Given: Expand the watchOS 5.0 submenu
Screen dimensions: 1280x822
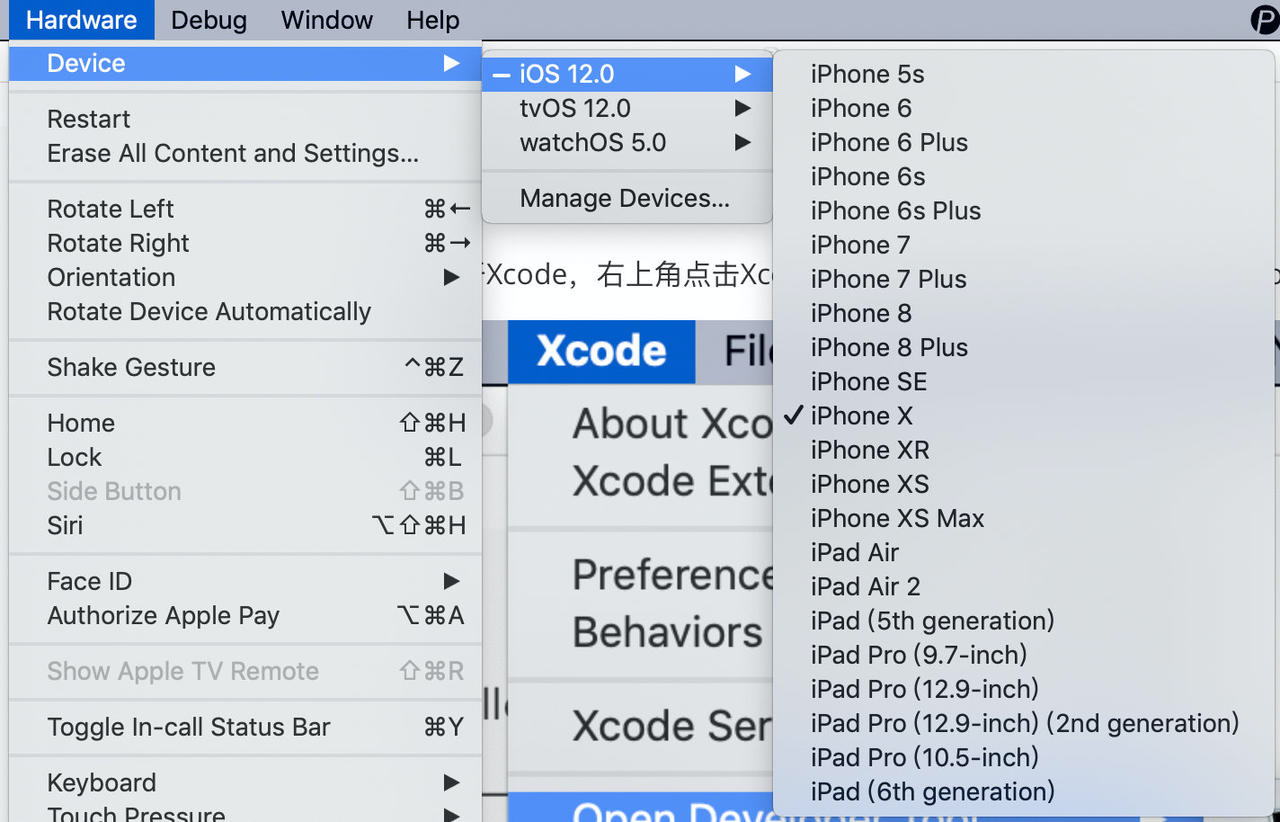Looking at the screenshot, I should [627, 142].
